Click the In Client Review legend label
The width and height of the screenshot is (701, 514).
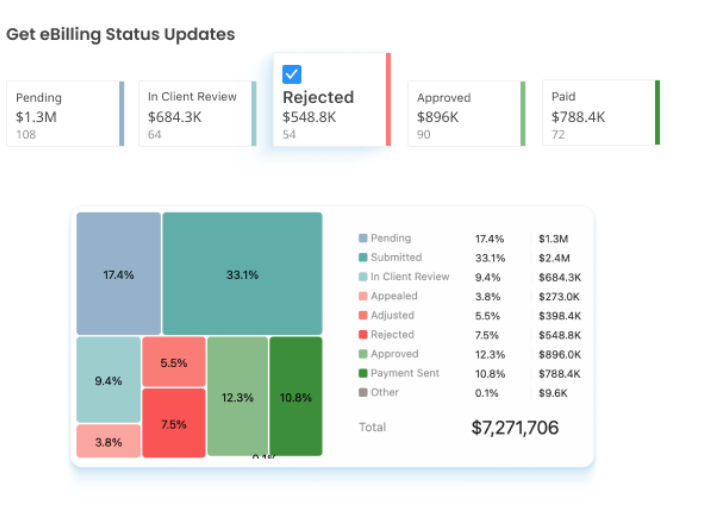pyautogui.click(x=410, y=277)
